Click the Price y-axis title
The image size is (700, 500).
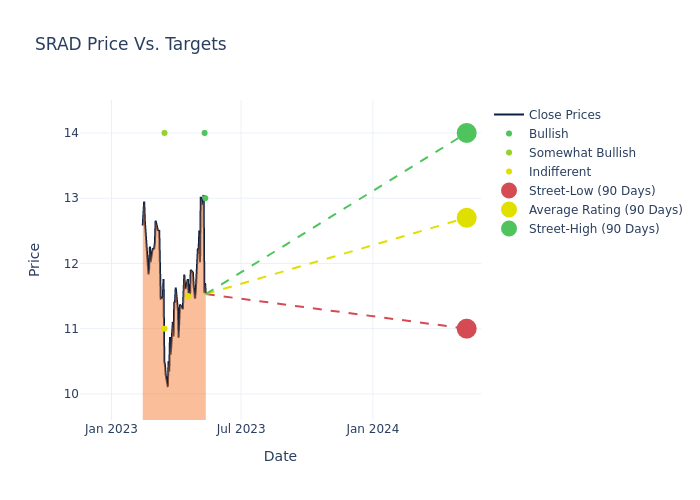[35, 259]
